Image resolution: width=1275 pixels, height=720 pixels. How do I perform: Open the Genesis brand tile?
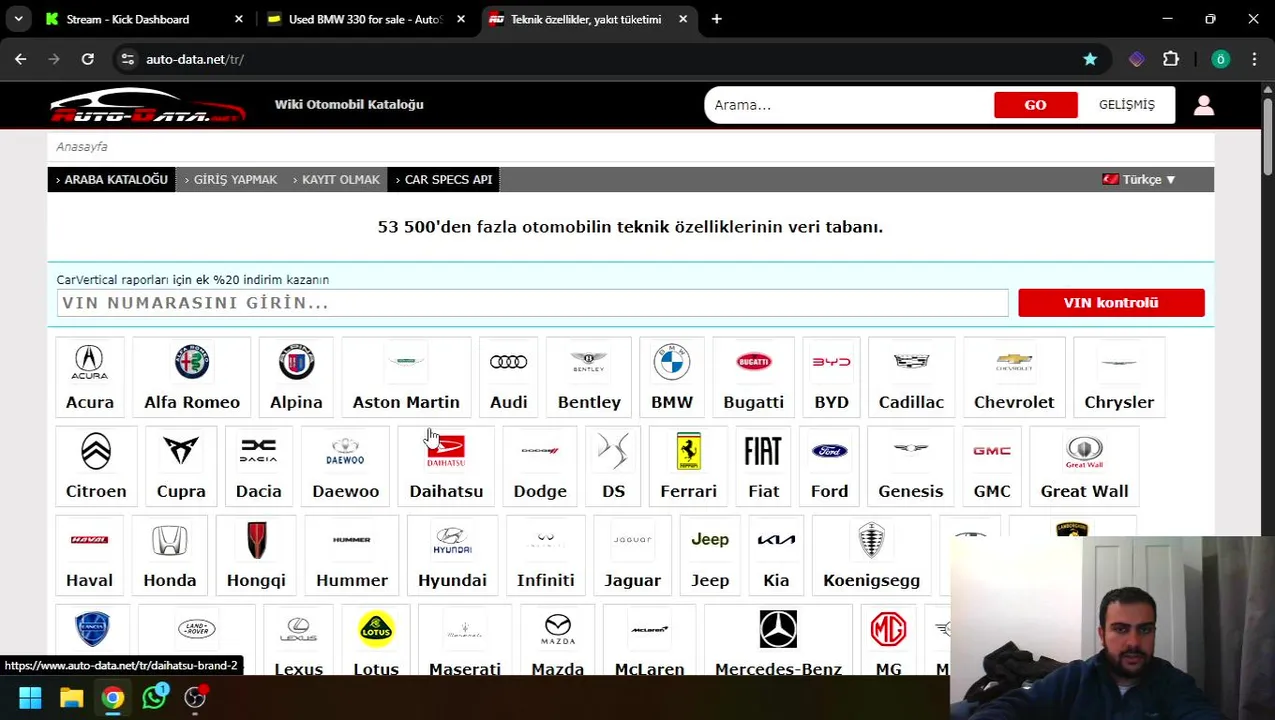[x=910, y=466]
